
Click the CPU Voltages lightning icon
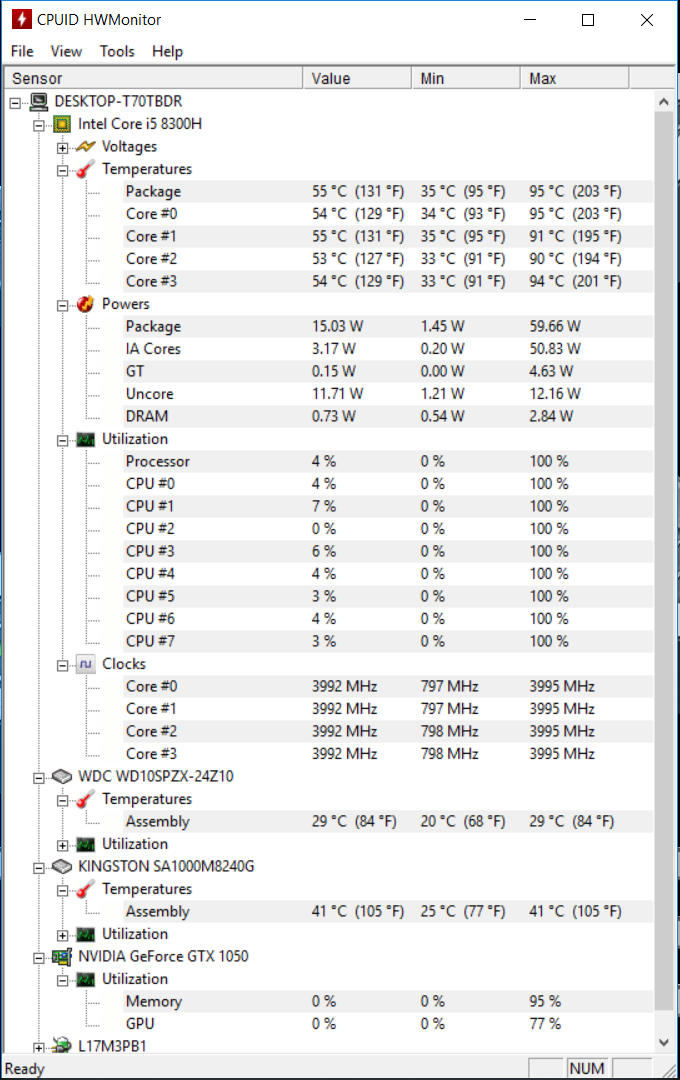tap(85, 147)
